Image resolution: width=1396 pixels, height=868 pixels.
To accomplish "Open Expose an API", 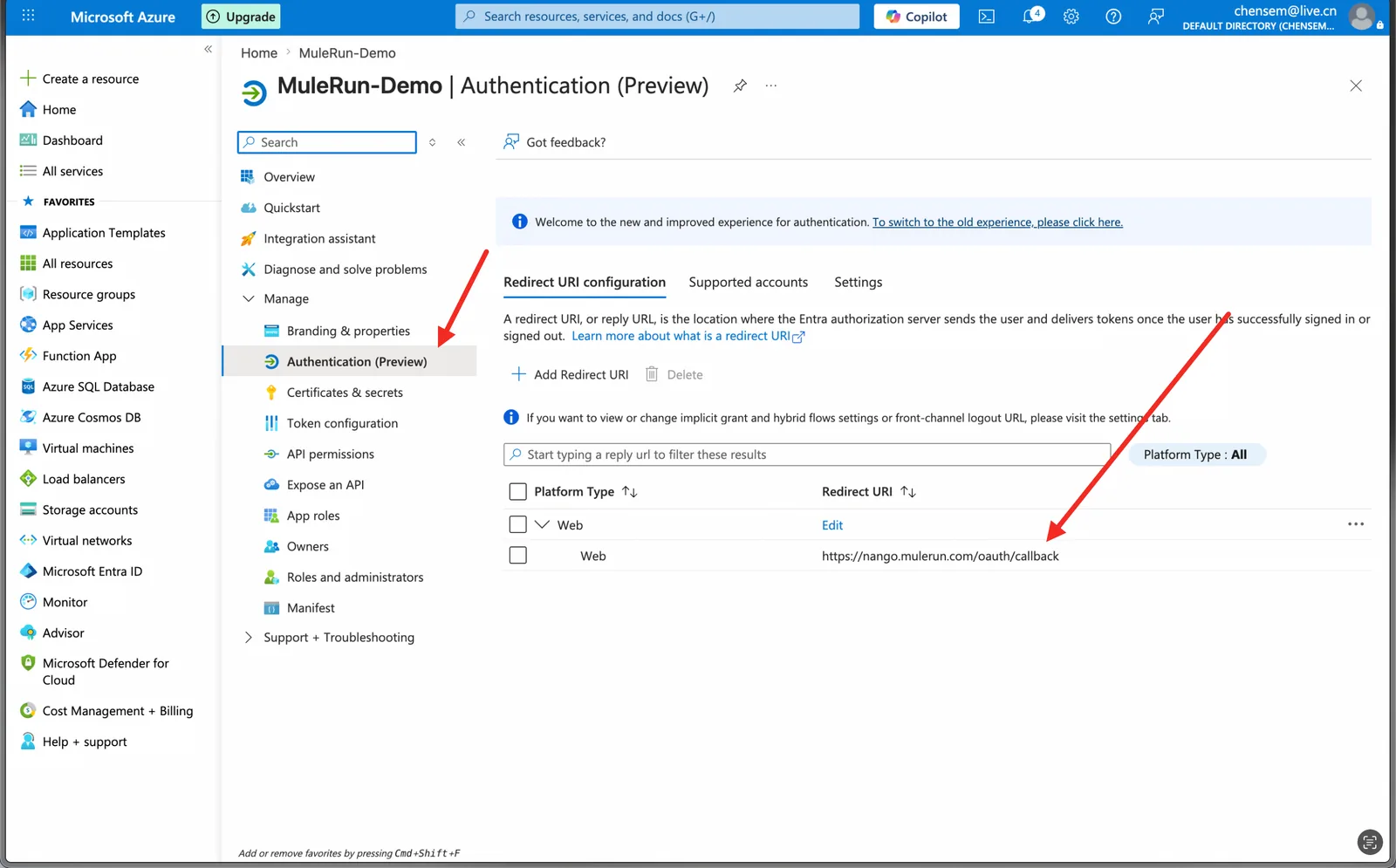I will pyautogui.click(x=325, y=485).
